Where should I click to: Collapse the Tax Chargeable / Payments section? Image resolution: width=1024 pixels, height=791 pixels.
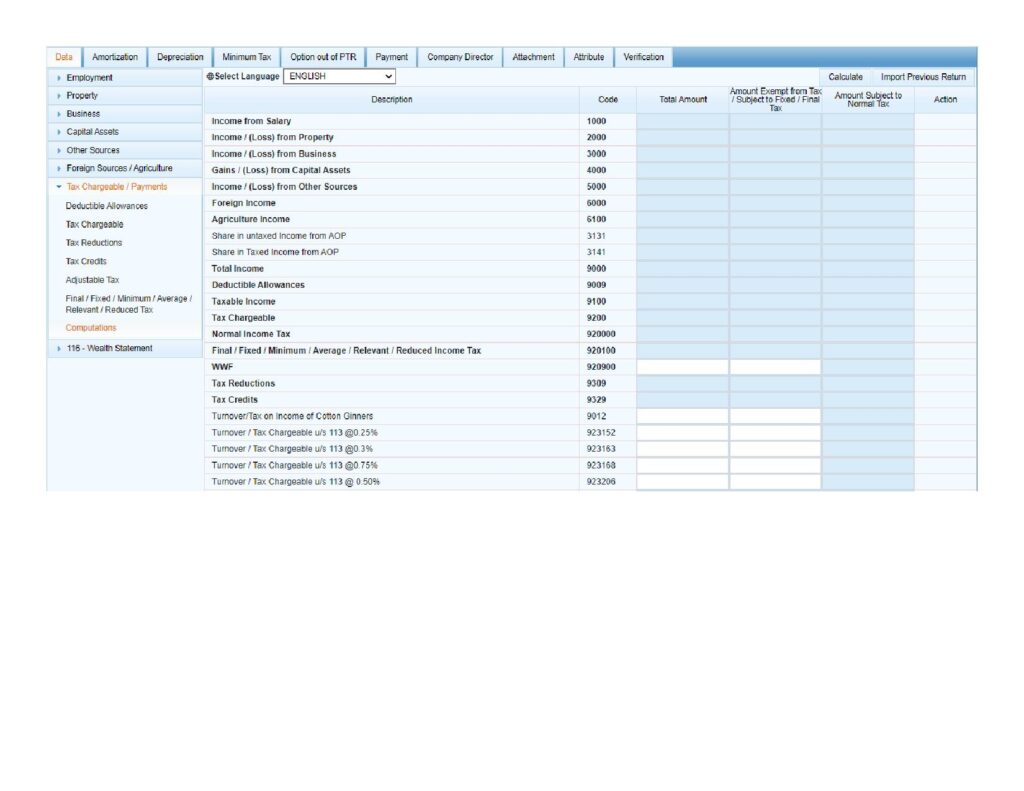pos(116,187)
